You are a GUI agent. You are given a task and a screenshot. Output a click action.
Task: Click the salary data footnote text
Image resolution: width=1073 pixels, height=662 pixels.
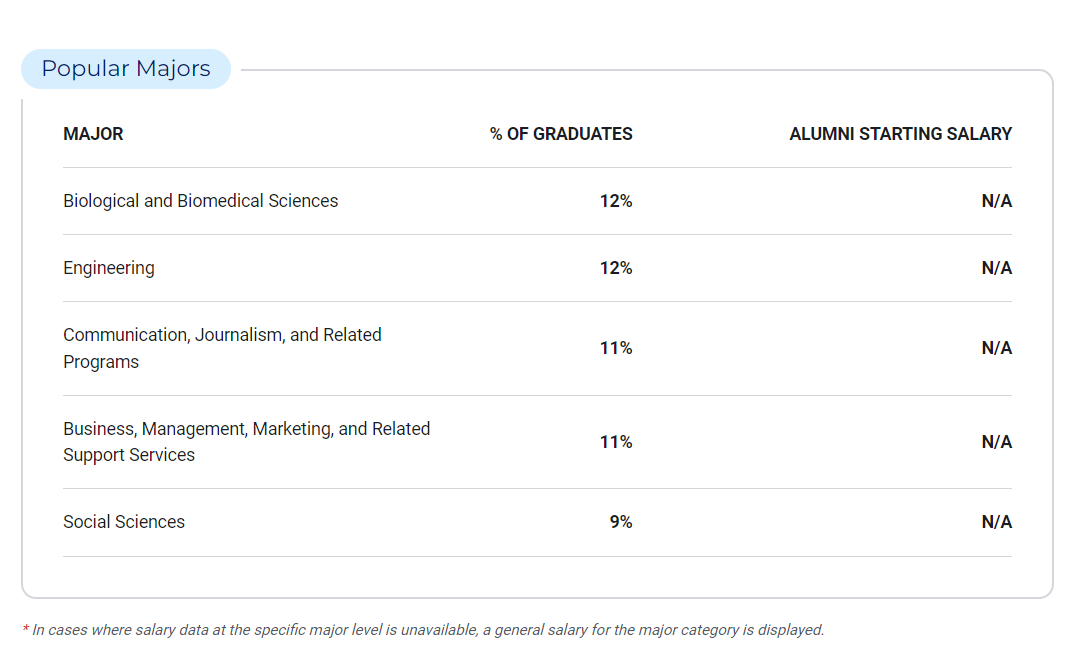[428, 630]
